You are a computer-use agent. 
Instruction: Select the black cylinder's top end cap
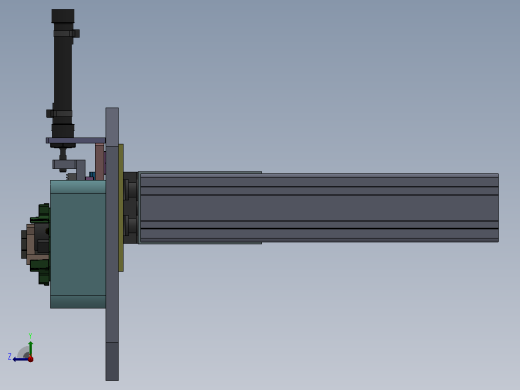[63, 16]
